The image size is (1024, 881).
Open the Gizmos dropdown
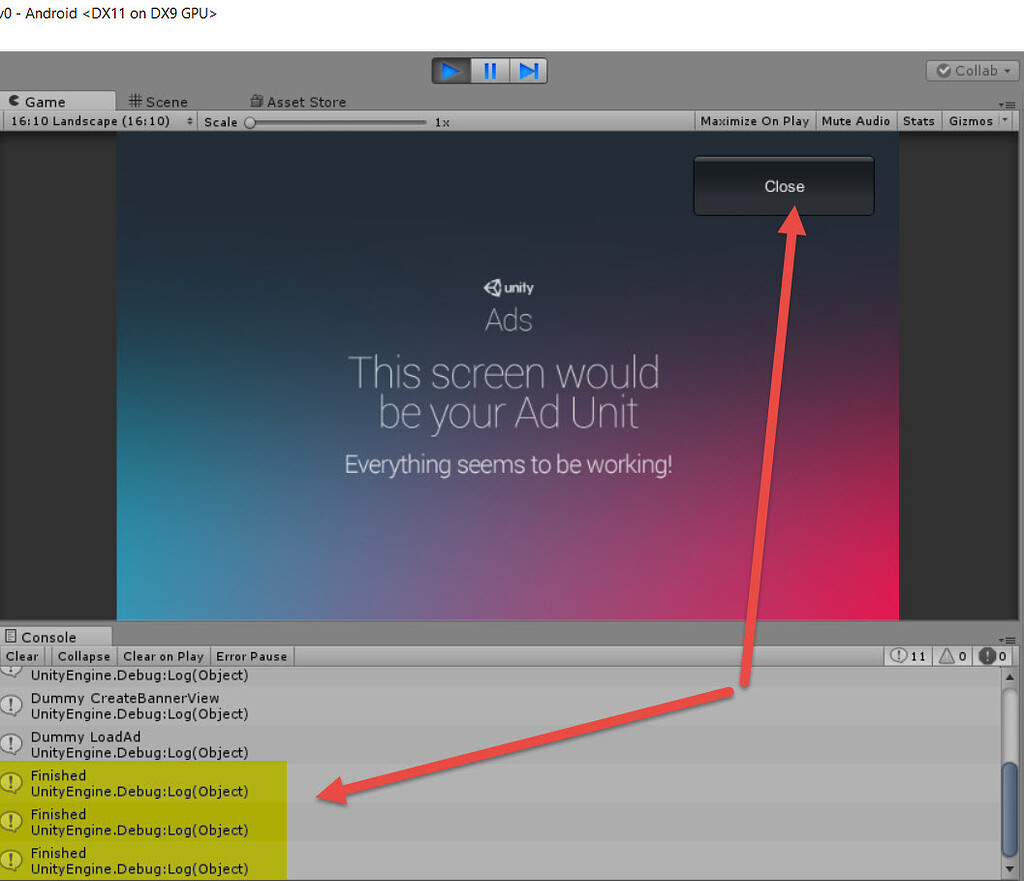click(971, 121)
